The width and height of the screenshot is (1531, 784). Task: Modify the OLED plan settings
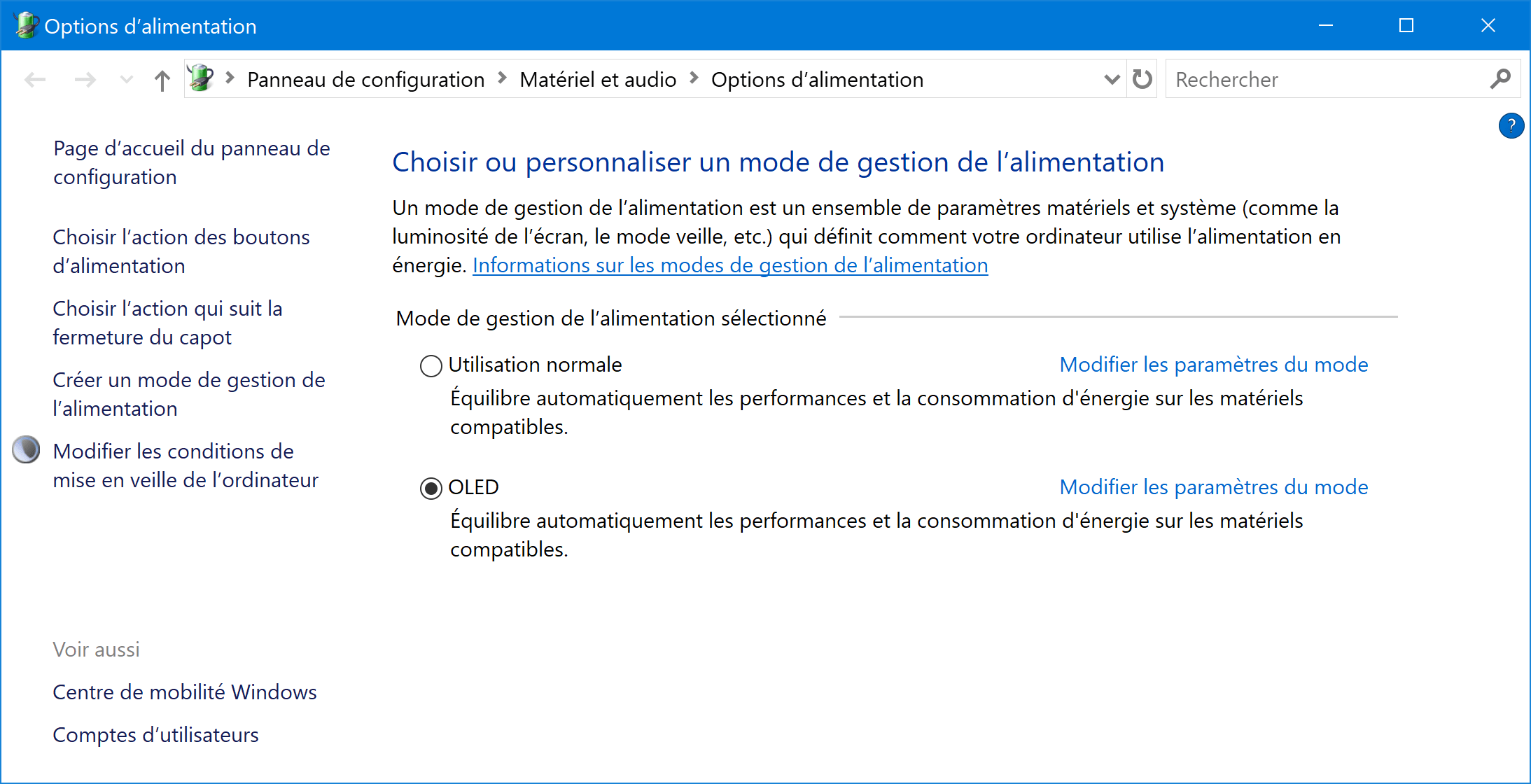[x=1213, y=486]
